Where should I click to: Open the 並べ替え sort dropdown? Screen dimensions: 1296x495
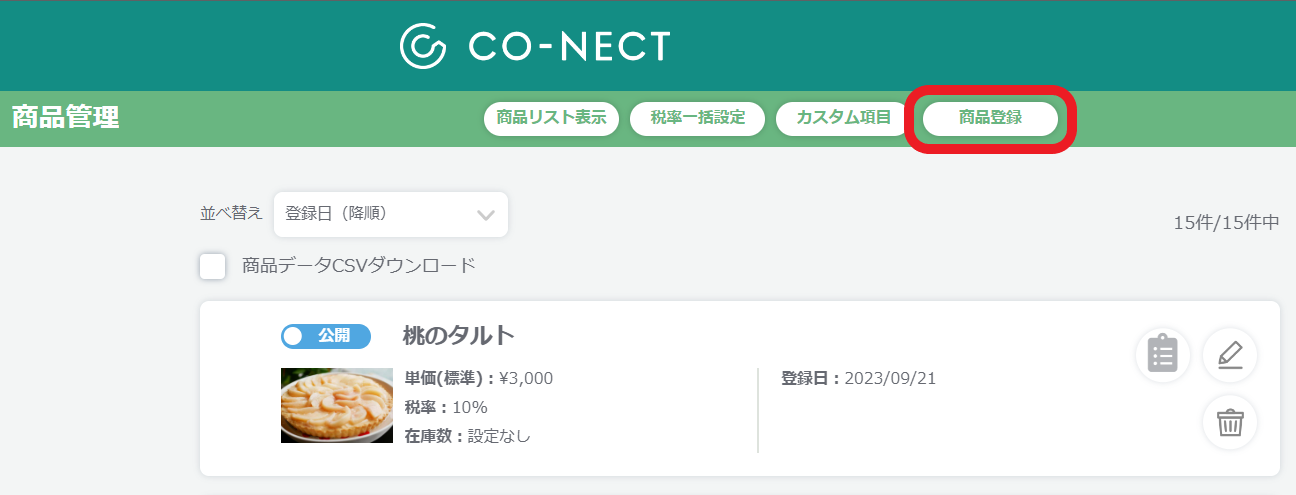coord(391,214)
